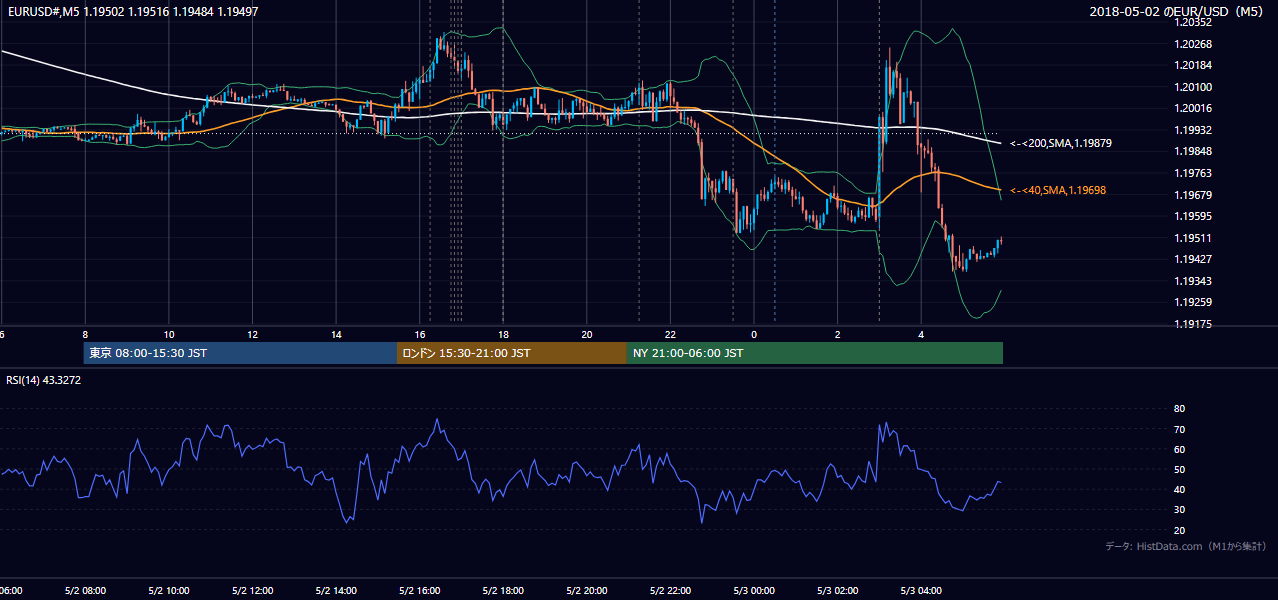Screen dimensions: 1278x600
Task: Click hour label 12 under price chart
Action: (253, 334)
